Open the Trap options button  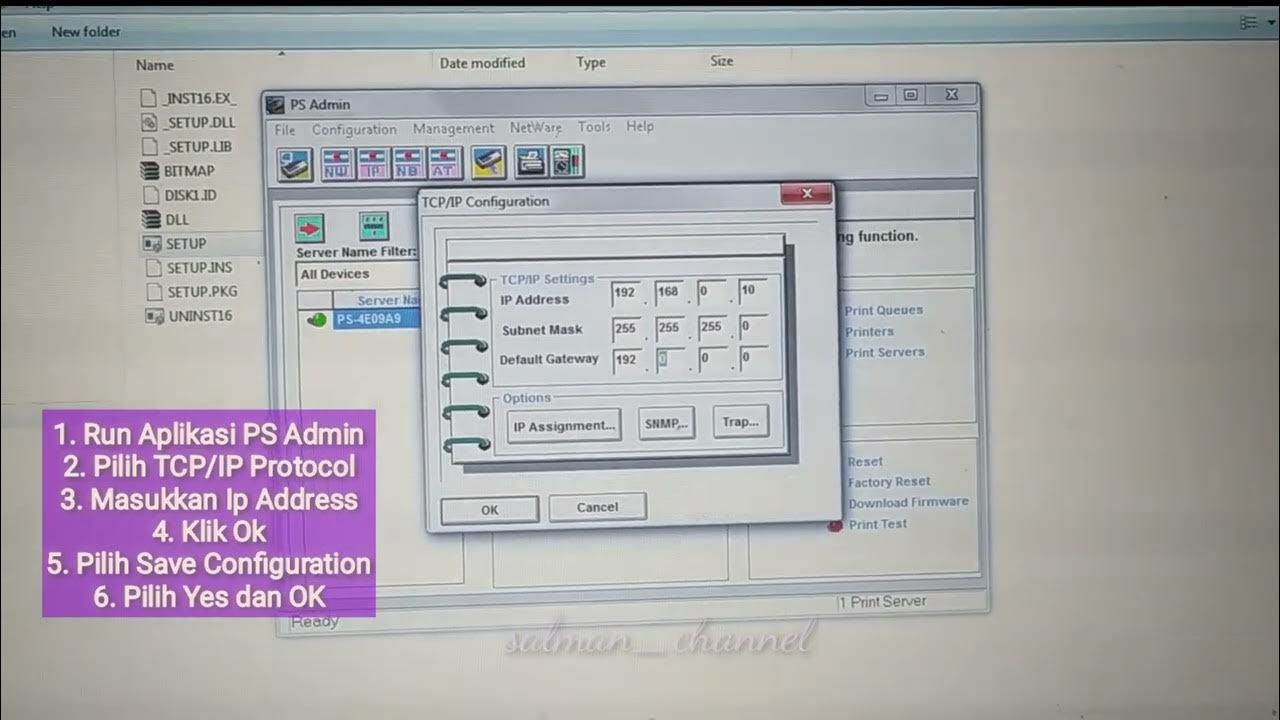[x=740, y=422]
